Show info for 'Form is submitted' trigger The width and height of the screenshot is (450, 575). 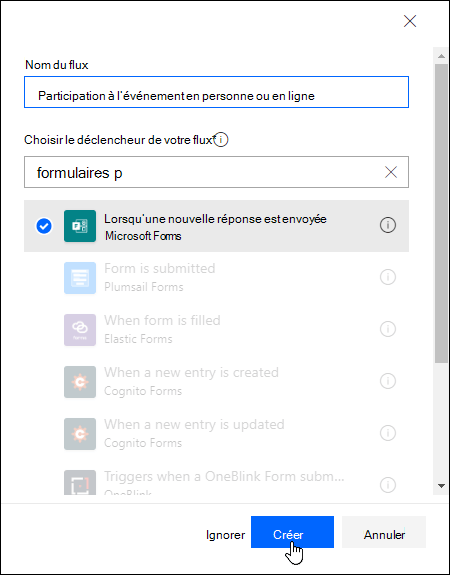(388, 277)
